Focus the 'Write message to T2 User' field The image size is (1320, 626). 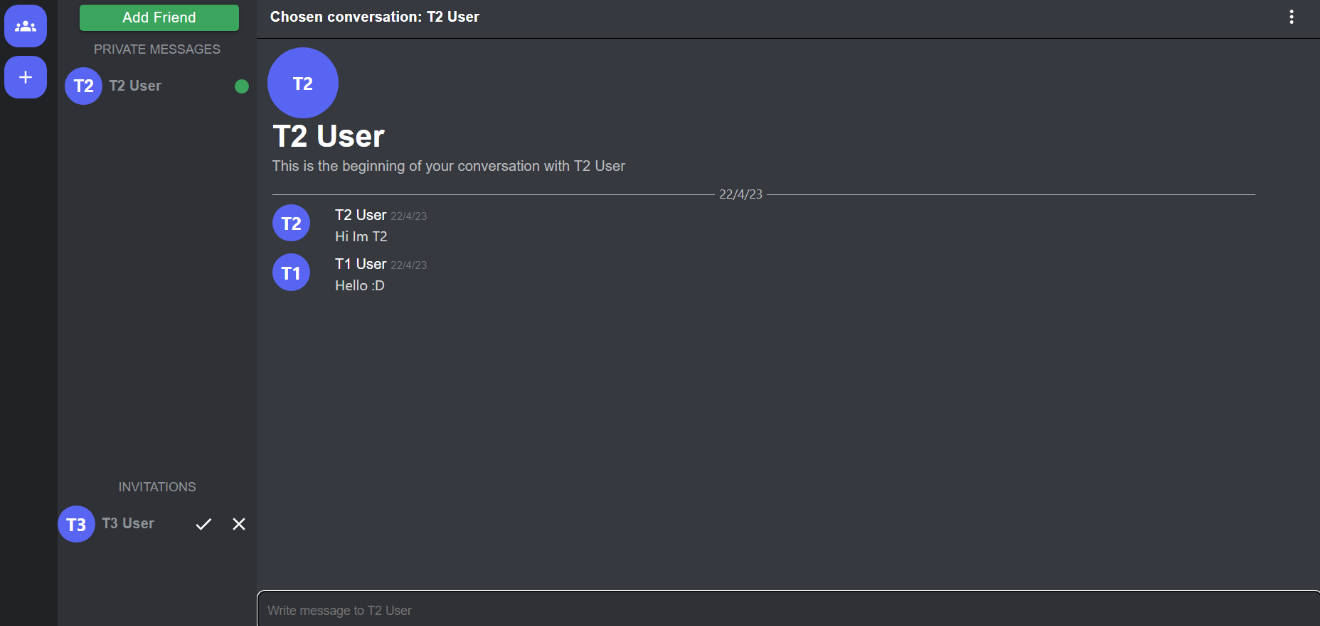coord(788,610)
